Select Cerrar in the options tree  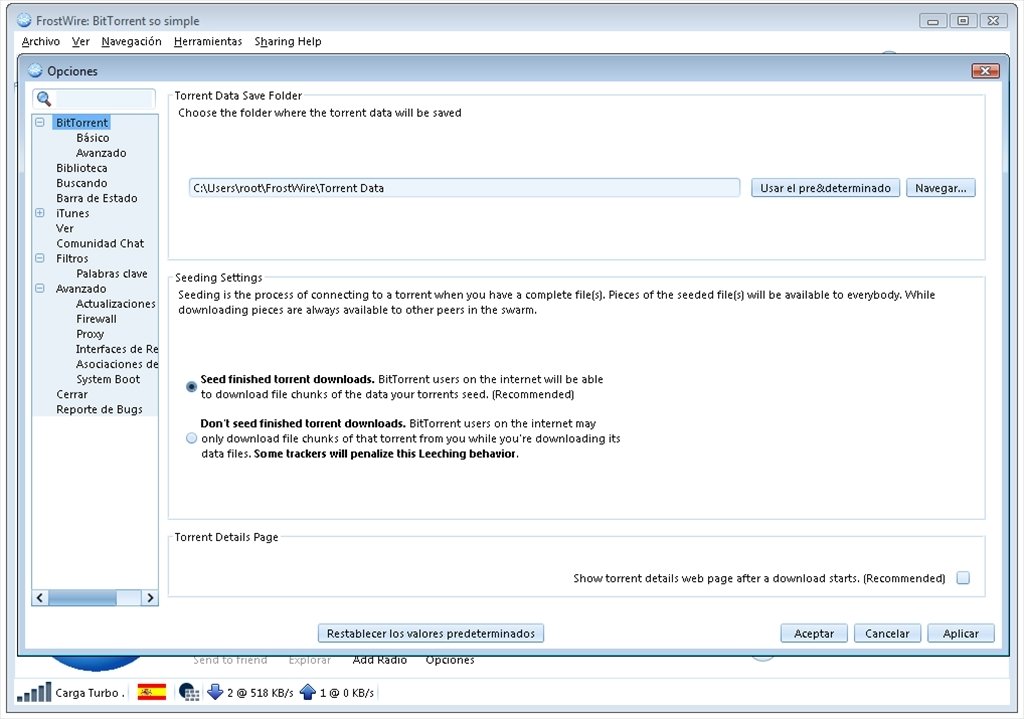click(x=72, y=394)
